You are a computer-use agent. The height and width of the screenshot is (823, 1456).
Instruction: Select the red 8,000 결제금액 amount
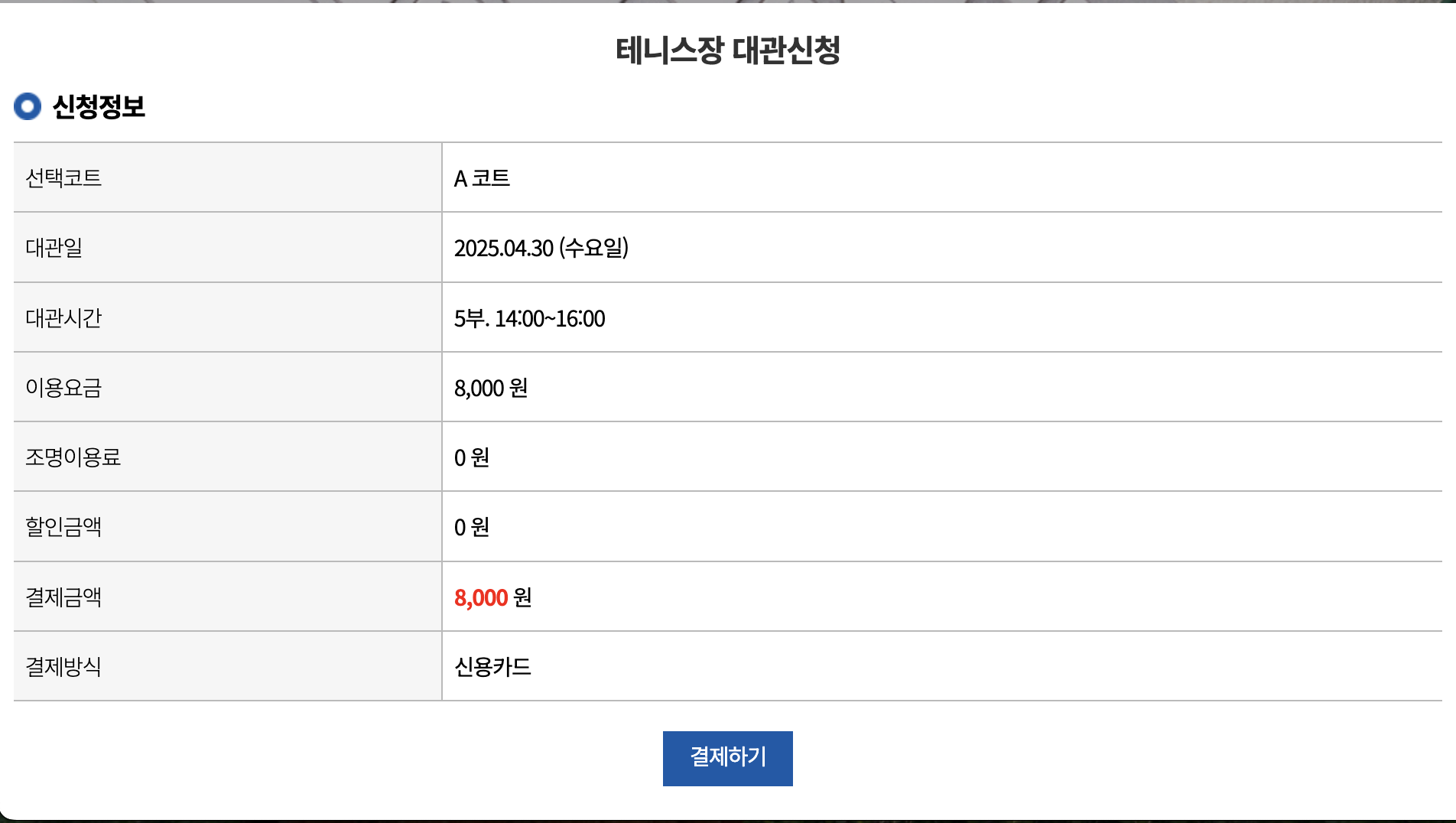click(x=481, y=597)
